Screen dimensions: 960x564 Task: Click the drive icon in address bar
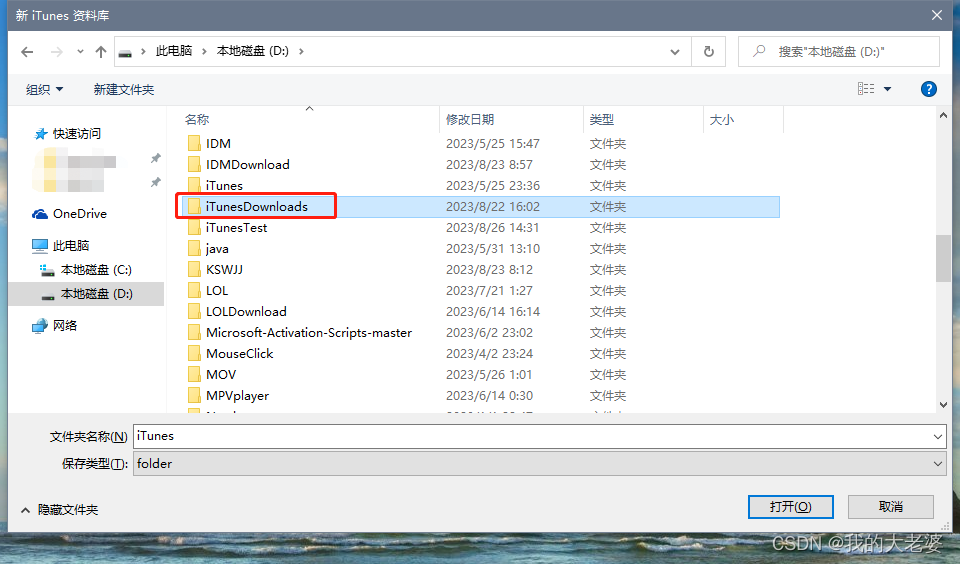tap(125, 53)
